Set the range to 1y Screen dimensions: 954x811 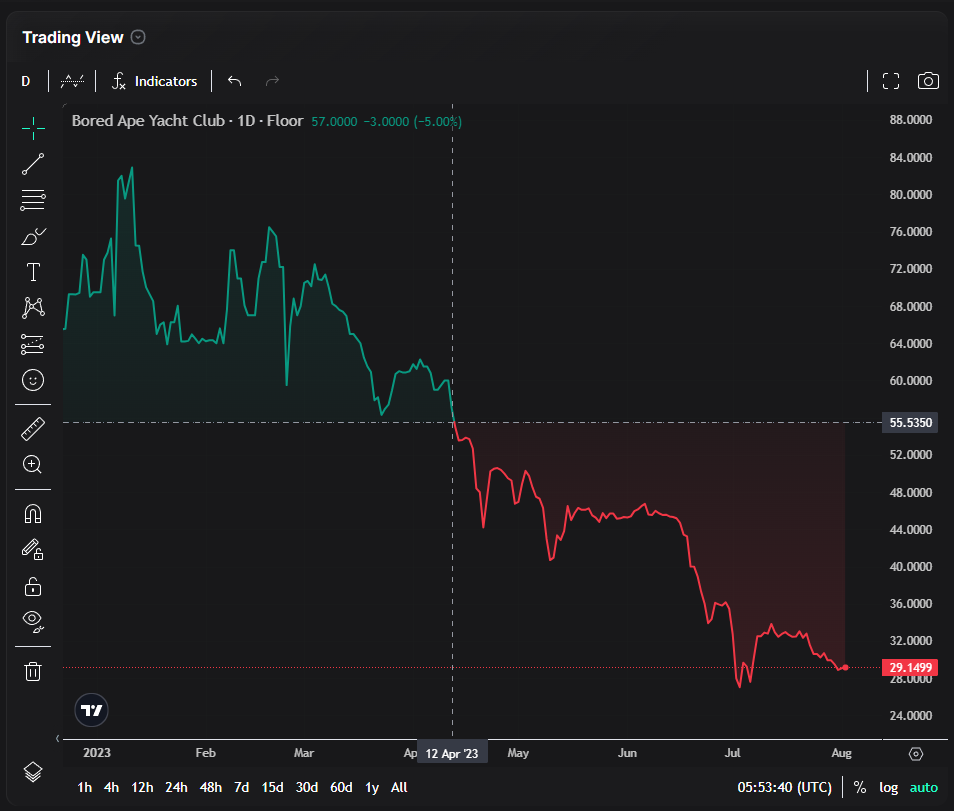372,787
